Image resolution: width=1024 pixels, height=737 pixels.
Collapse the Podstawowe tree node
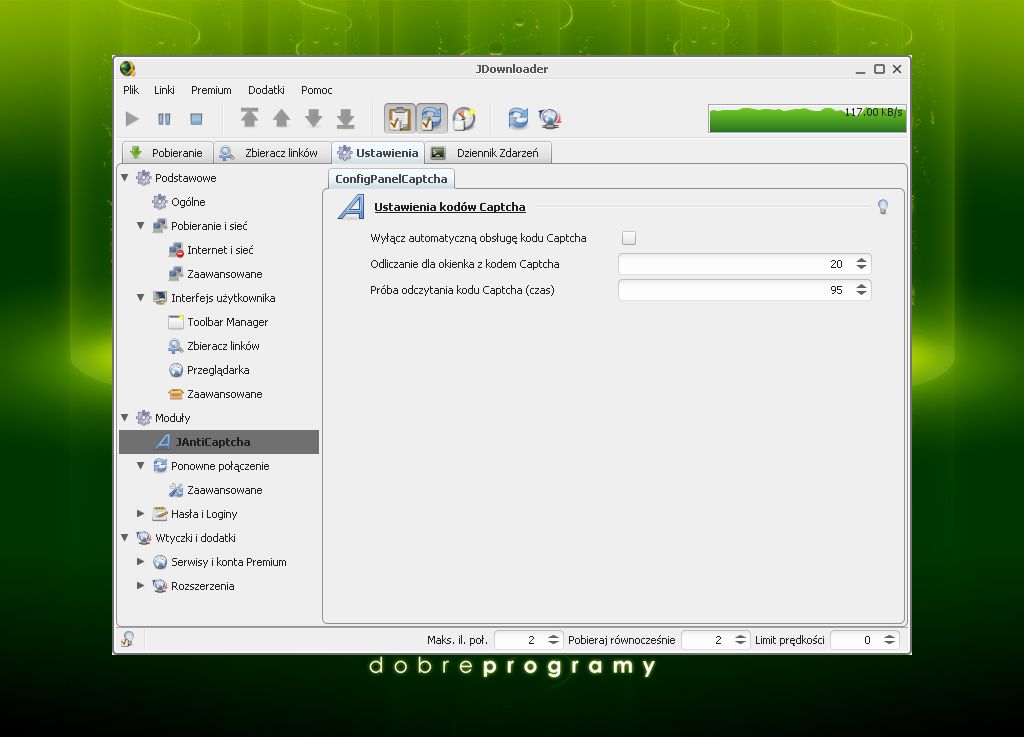click(x=125, y=178)
